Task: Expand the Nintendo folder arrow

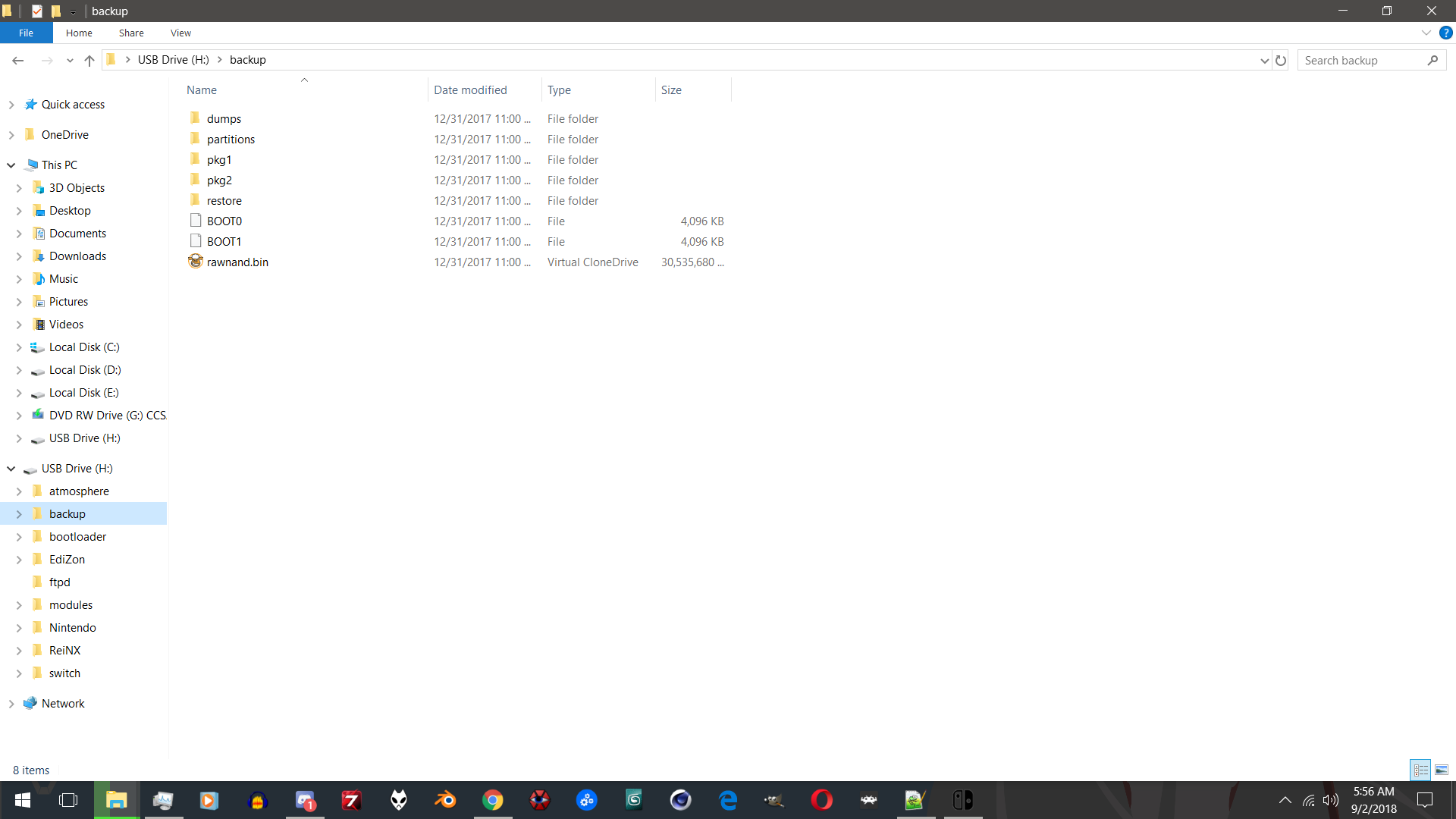Action: click(x=19, y=628)
